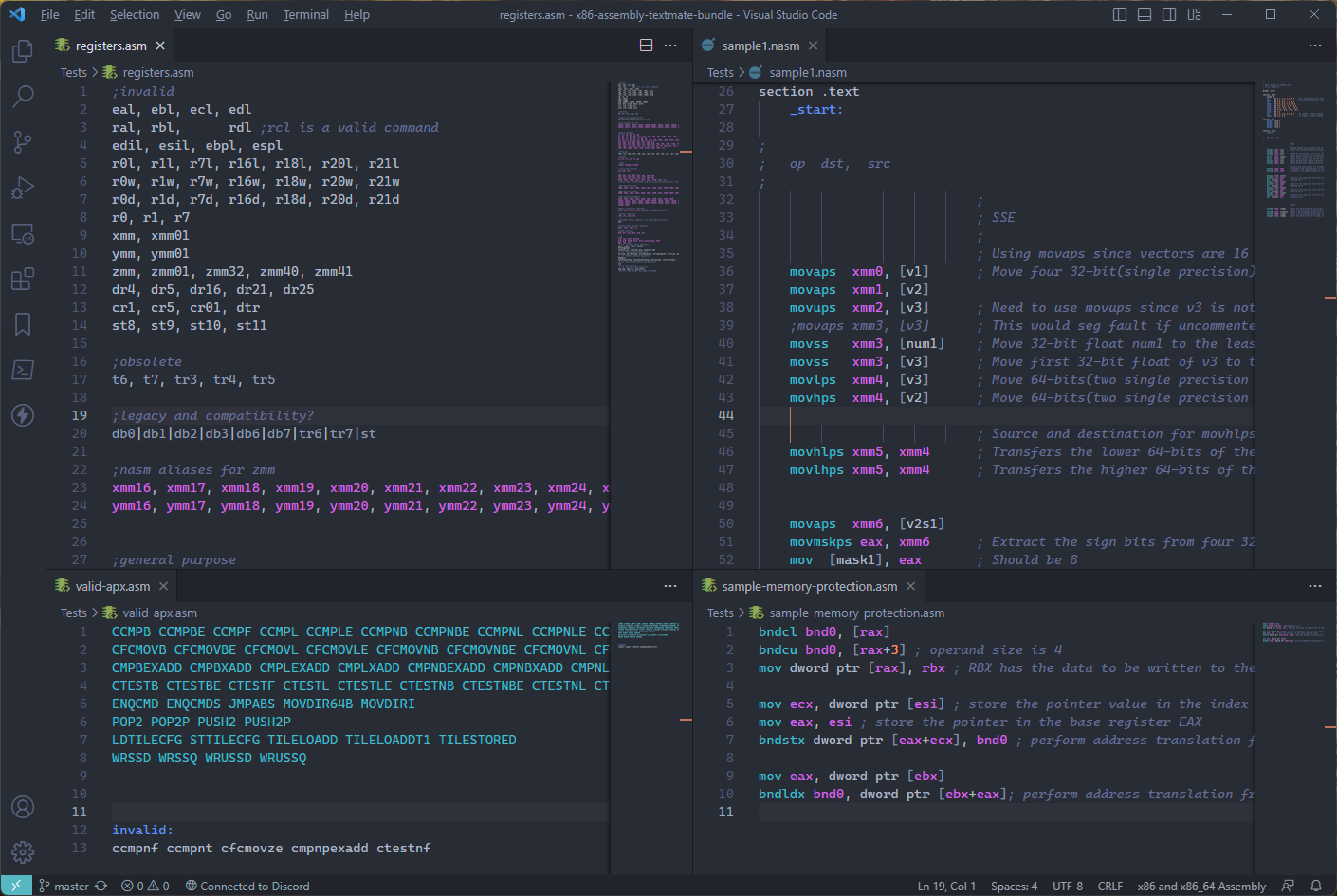Open the Explorer view in activity bar
This screenshot has width=1337, height=896.
pyautogui.click(x=23, y=51)
